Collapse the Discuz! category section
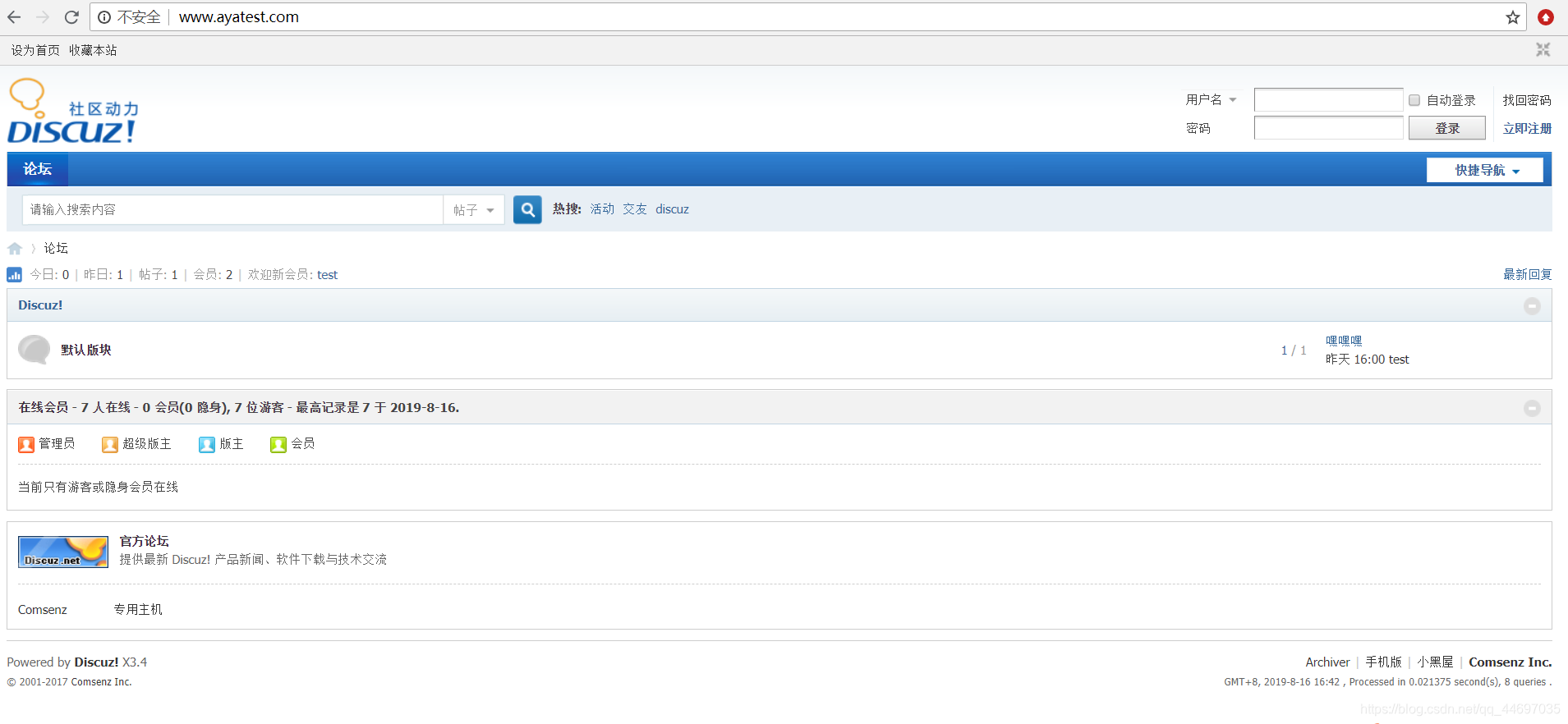The width and height of the screenshot is (1568, 724). (x=1532, y=305)
